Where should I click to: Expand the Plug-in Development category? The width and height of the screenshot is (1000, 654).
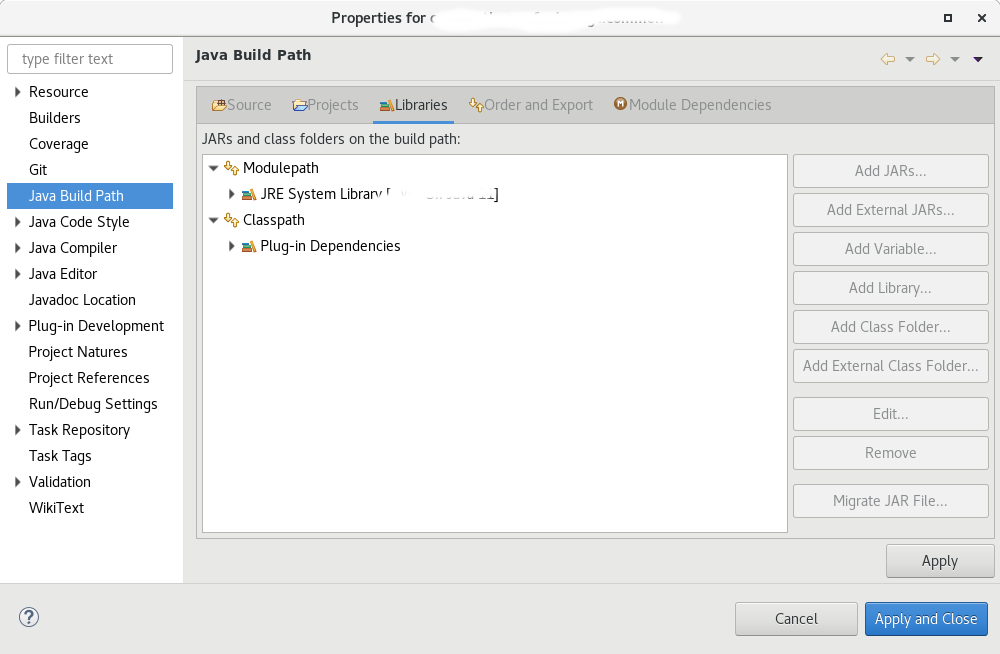point(17,326)
